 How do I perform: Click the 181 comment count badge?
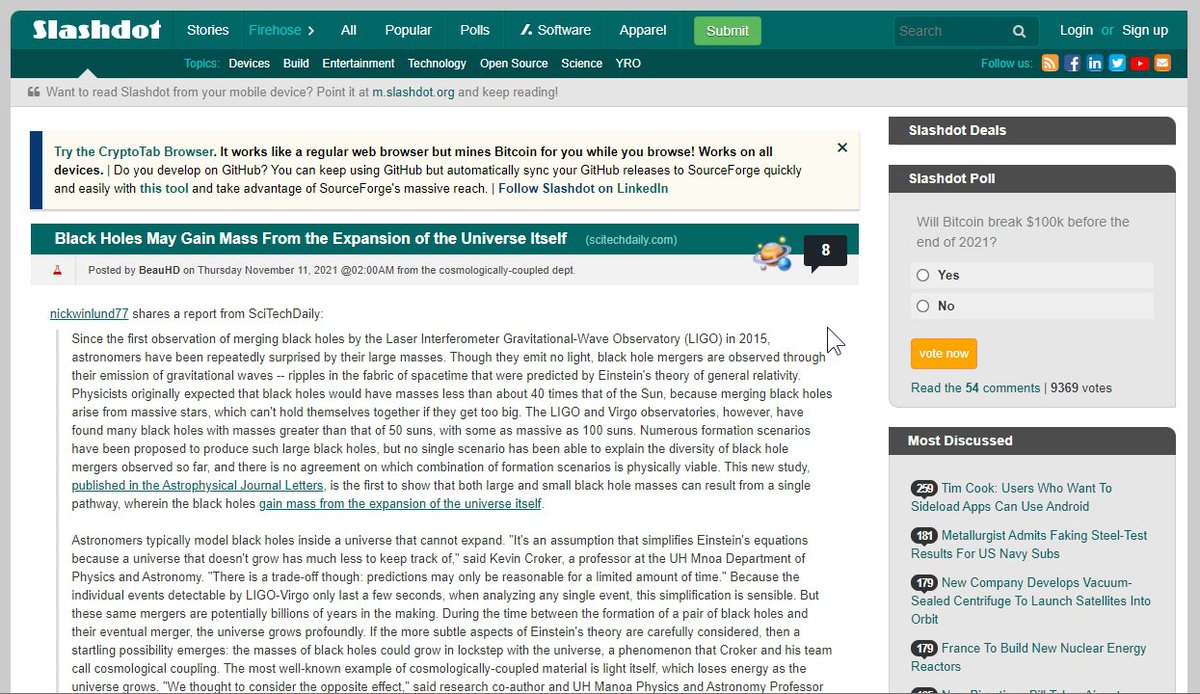tap(924, 536)
